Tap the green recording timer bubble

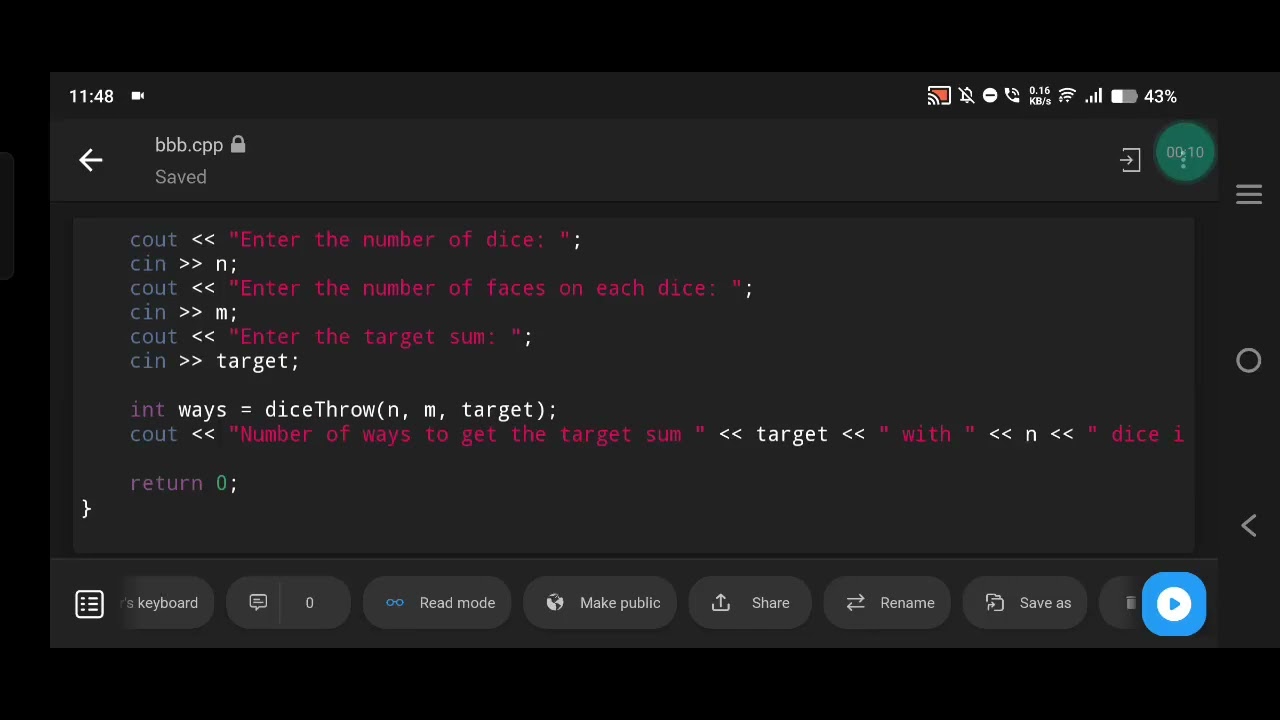coord(1185,153)
